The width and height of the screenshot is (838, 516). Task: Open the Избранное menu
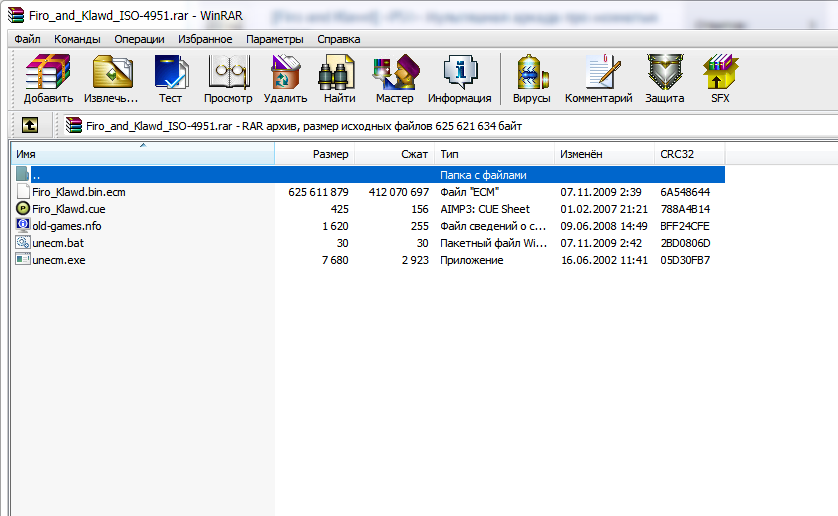point(205,39)
